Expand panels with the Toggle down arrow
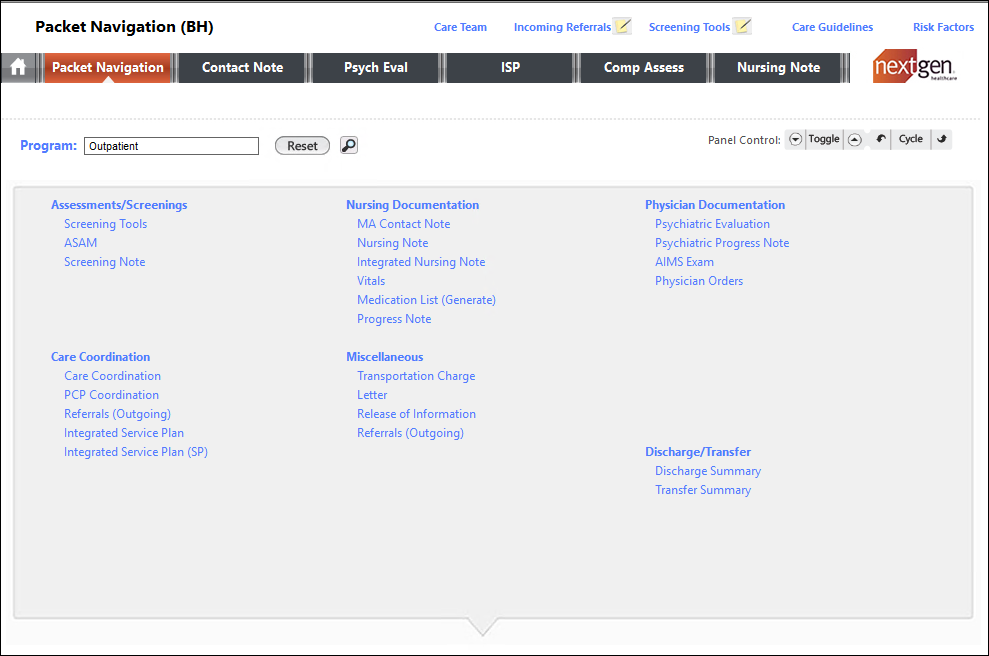 pos(795,140)
